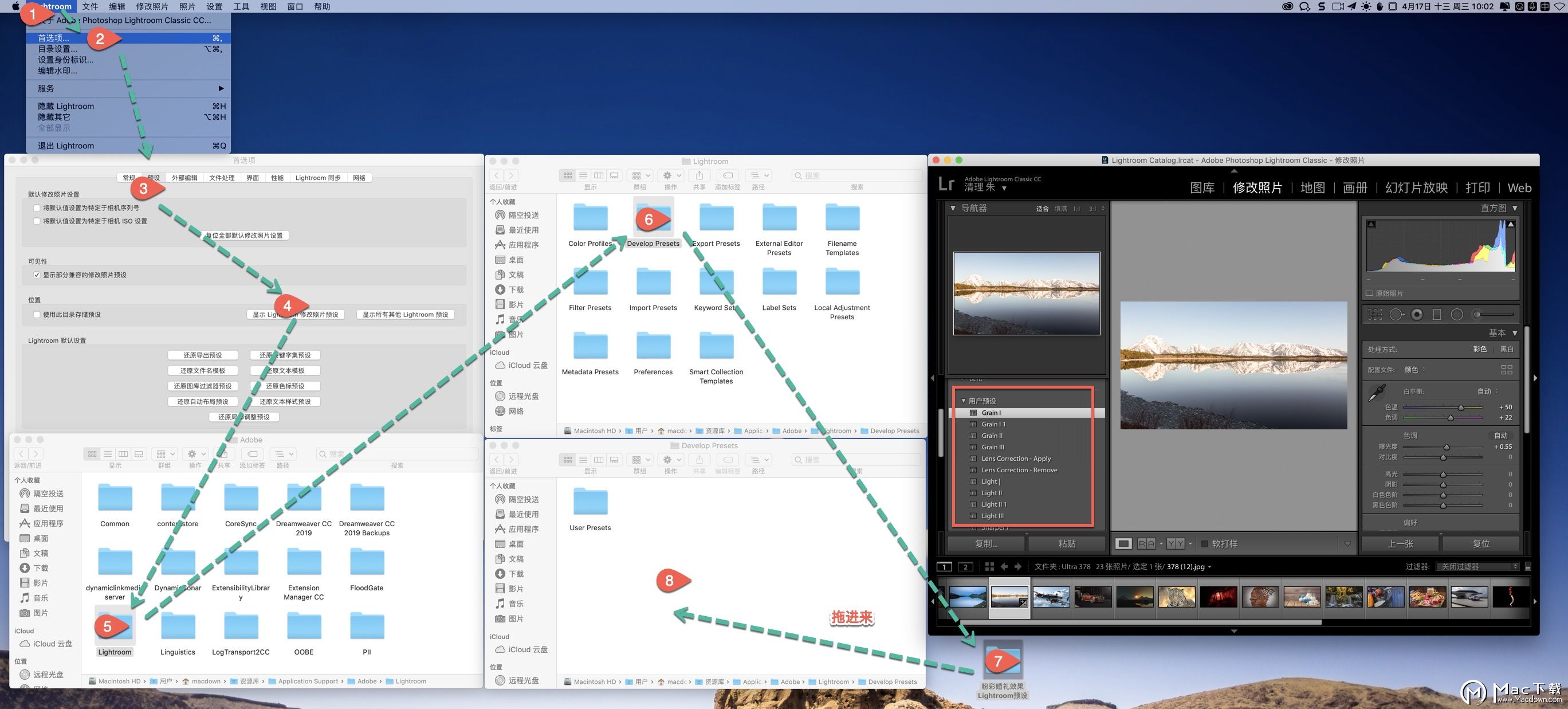
Task: Open the 关闭过滤器 filter dropdown
Action: [1478, 566]
